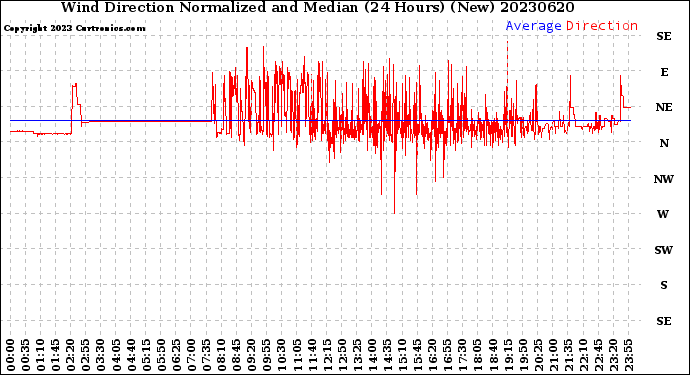Viewport: 690px width, 375px height.
Task: Click the 01:45 time axis label
Action: click(56, 355)
